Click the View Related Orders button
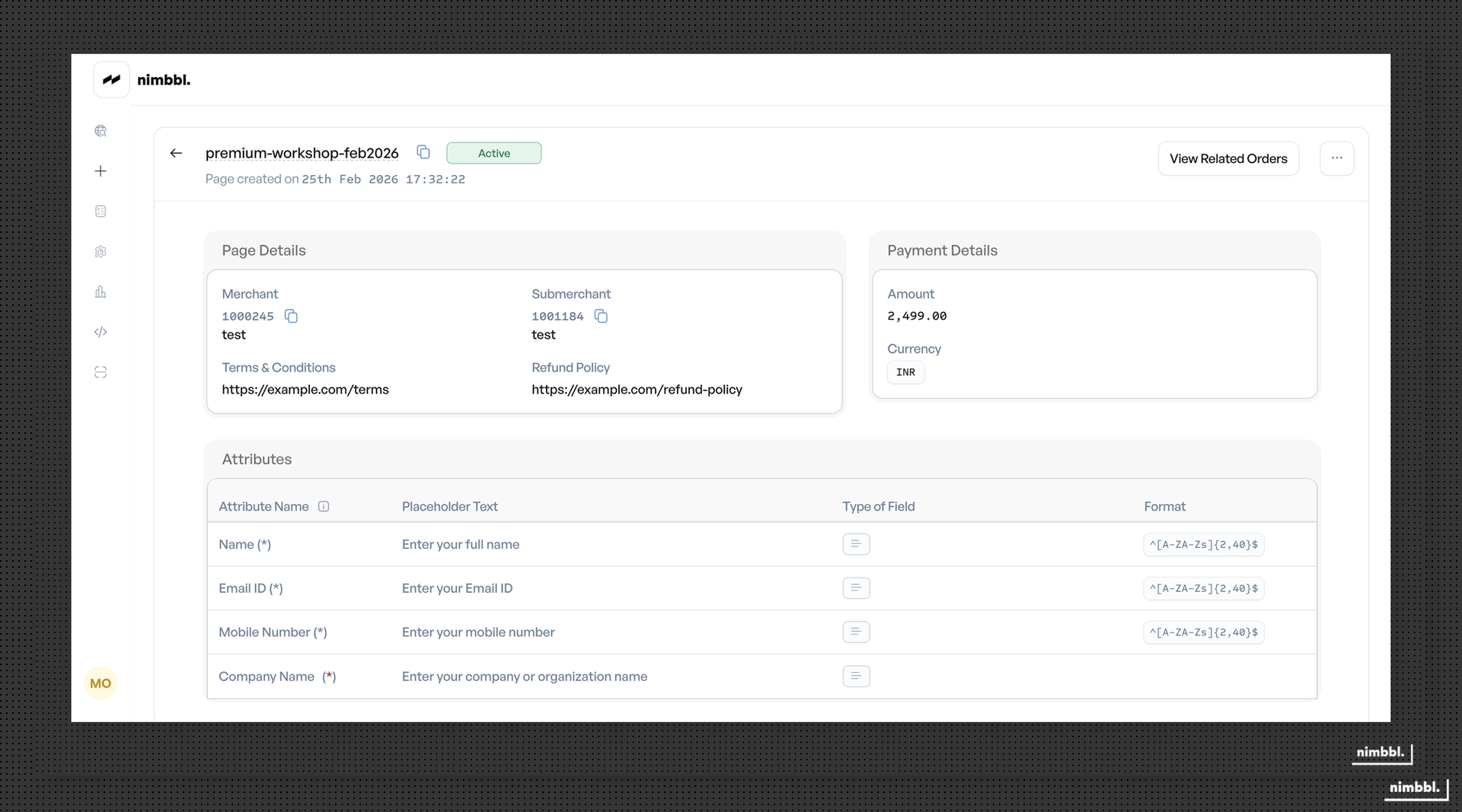This screenshot has width=1462, height=812. [1228, 158]
